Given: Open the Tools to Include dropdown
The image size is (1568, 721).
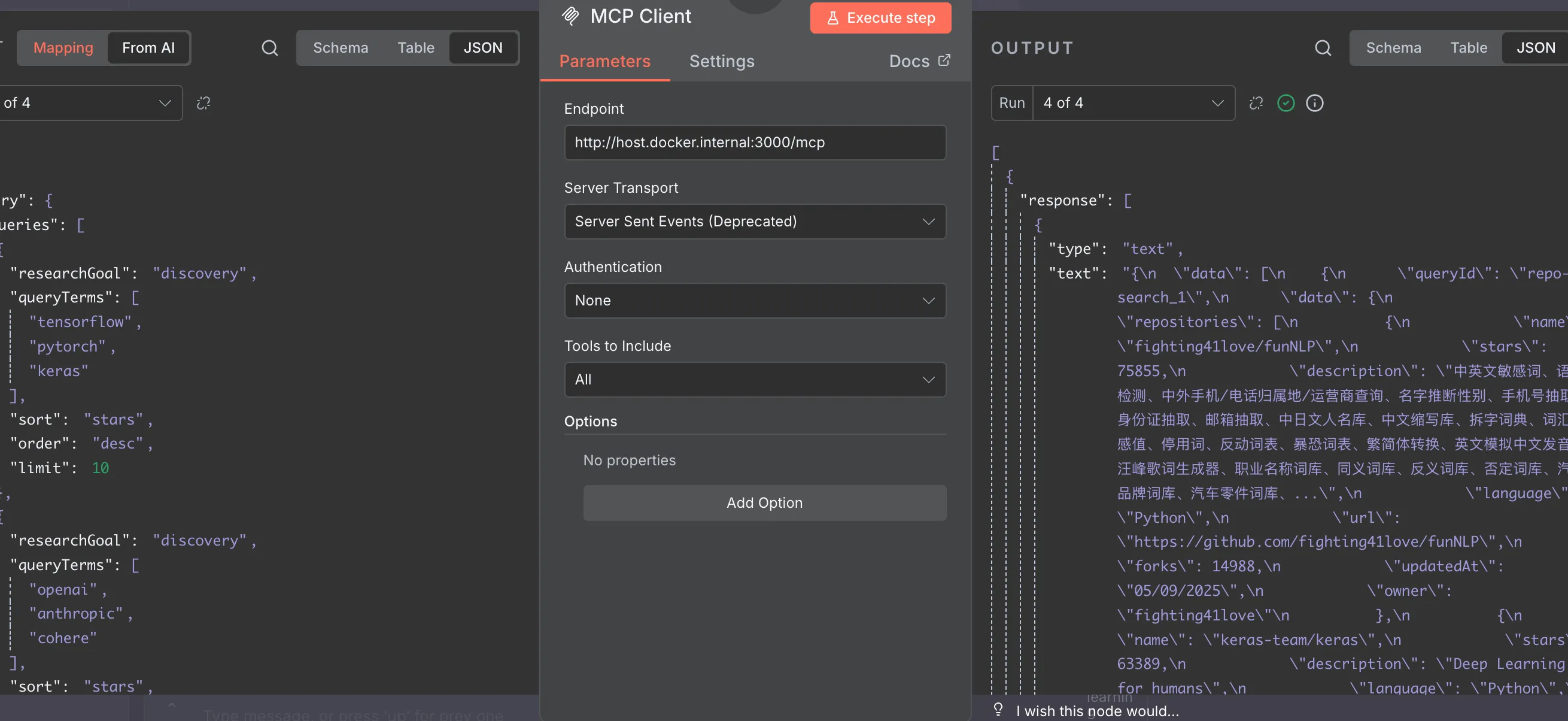Looking at the screenshot, I should click(755, 380).
